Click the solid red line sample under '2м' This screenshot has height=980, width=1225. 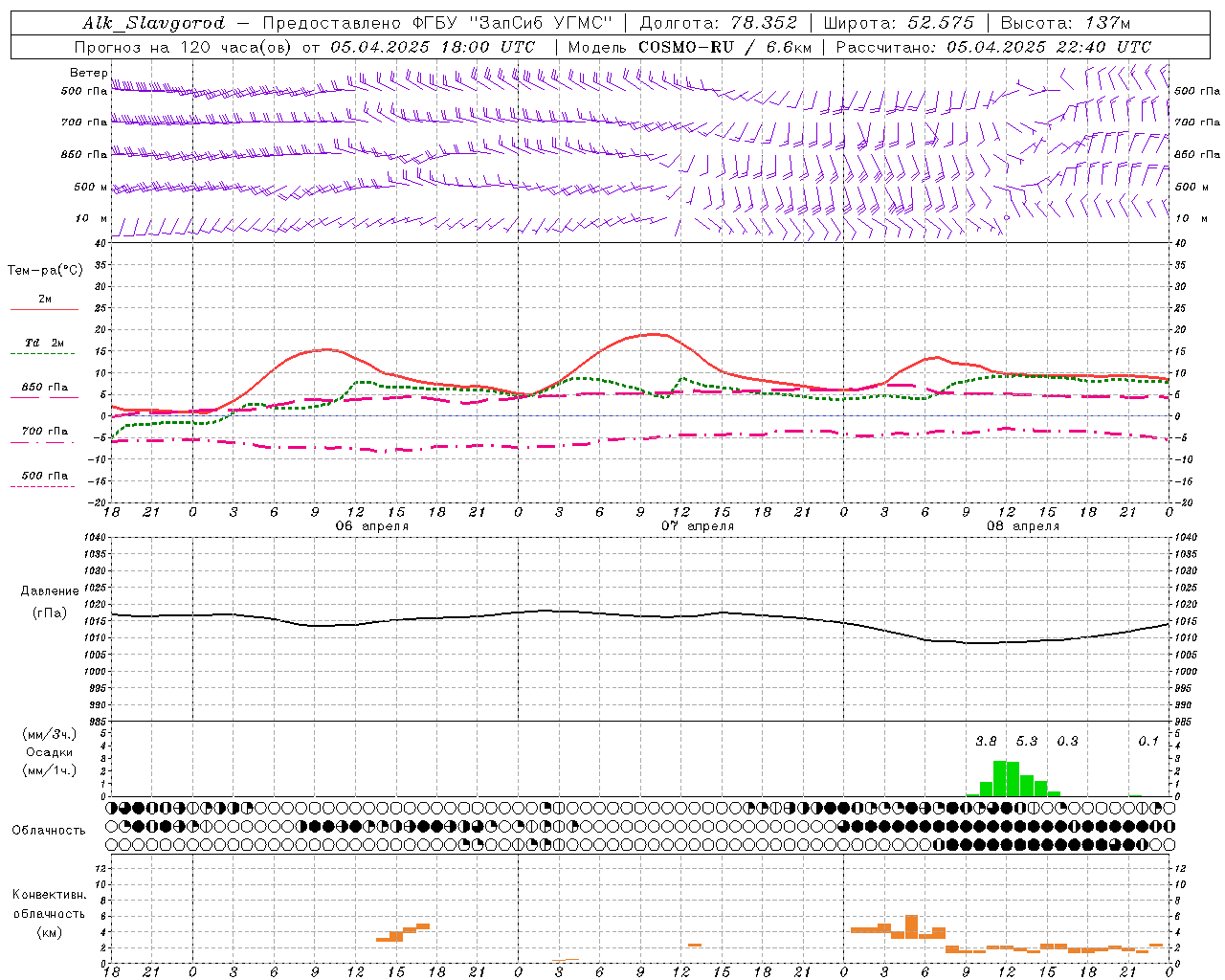click(43, 310)
